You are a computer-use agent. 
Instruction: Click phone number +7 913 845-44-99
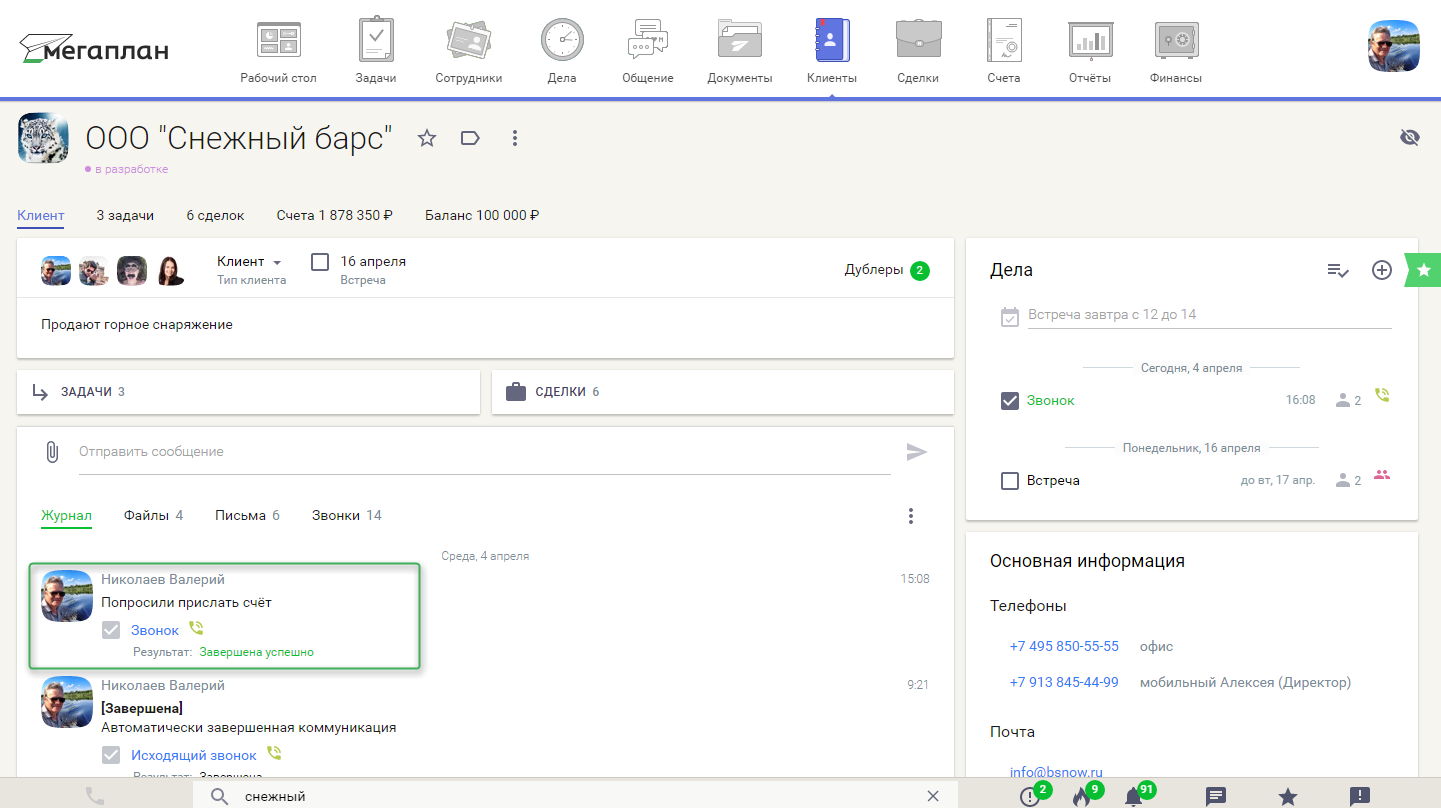1064,682
